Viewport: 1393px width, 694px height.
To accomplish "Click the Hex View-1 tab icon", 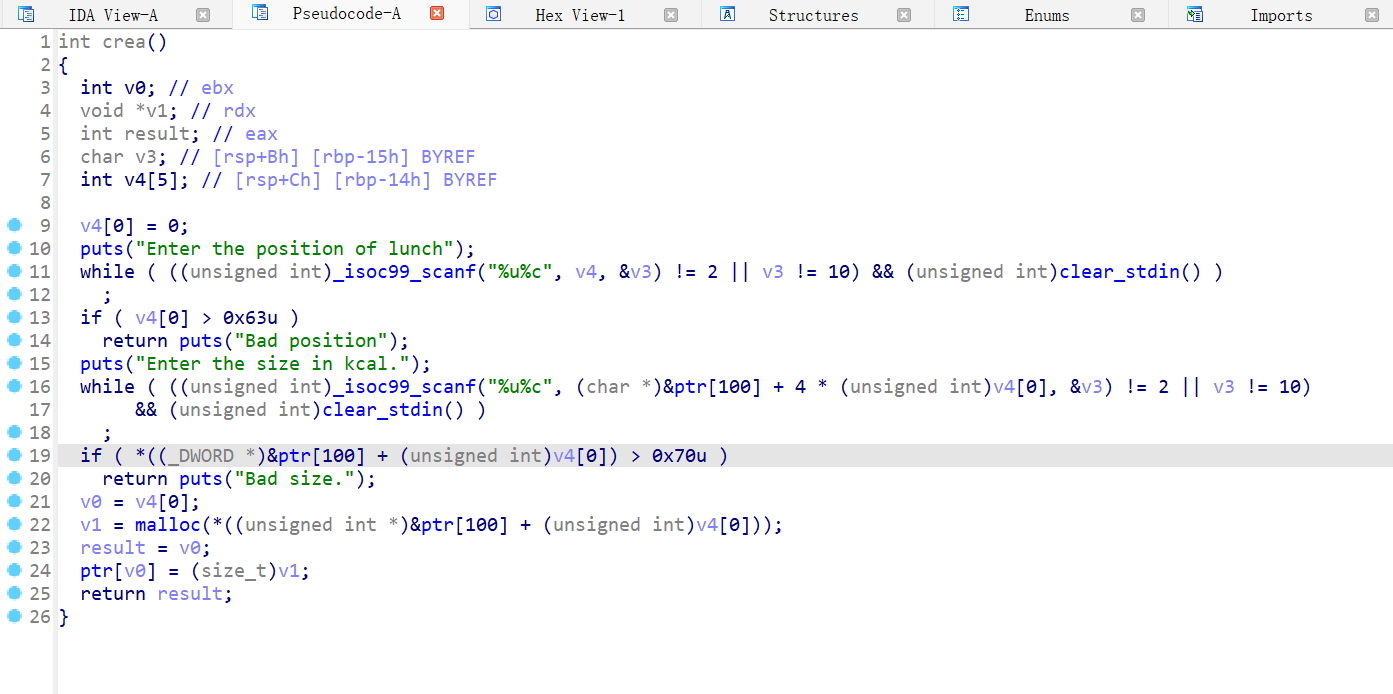I will coord(493,14).
